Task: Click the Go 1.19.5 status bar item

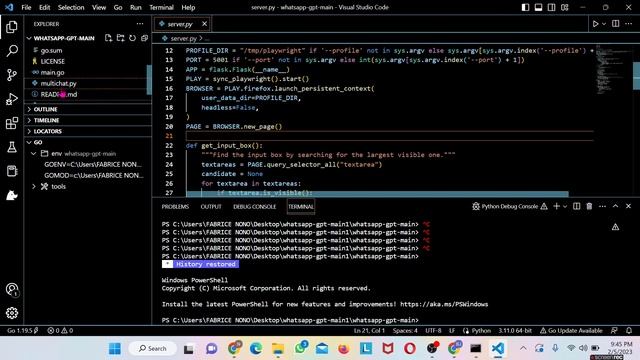Action: pos(22,331)
